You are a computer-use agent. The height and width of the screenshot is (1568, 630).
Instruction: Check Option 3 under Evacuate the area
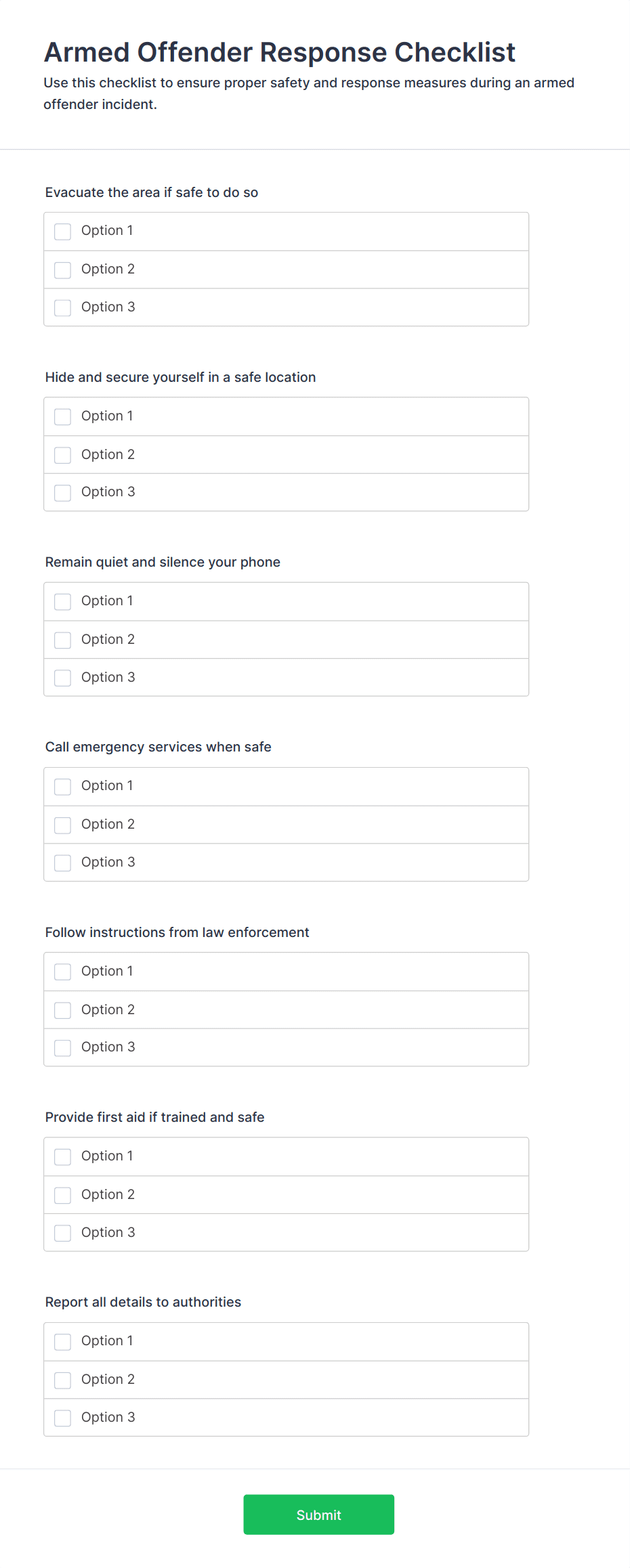click(62, 307)
